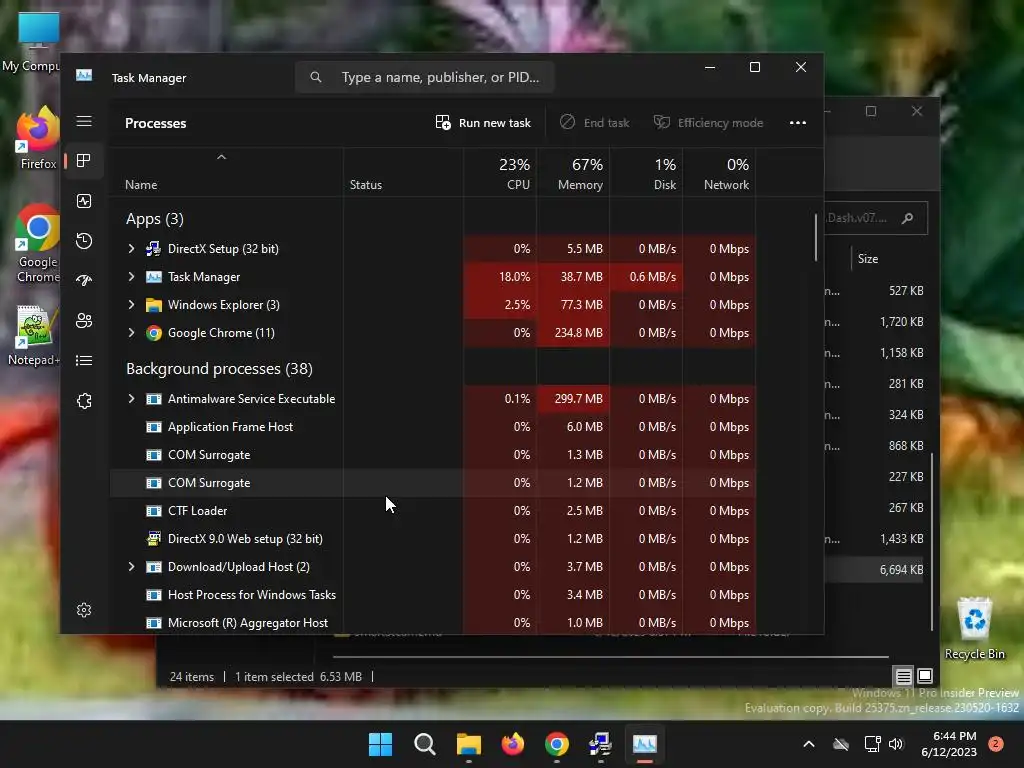Open the Services puzzle icon in sidebar
Screen dimensions: 1024x768
(84, 401)
